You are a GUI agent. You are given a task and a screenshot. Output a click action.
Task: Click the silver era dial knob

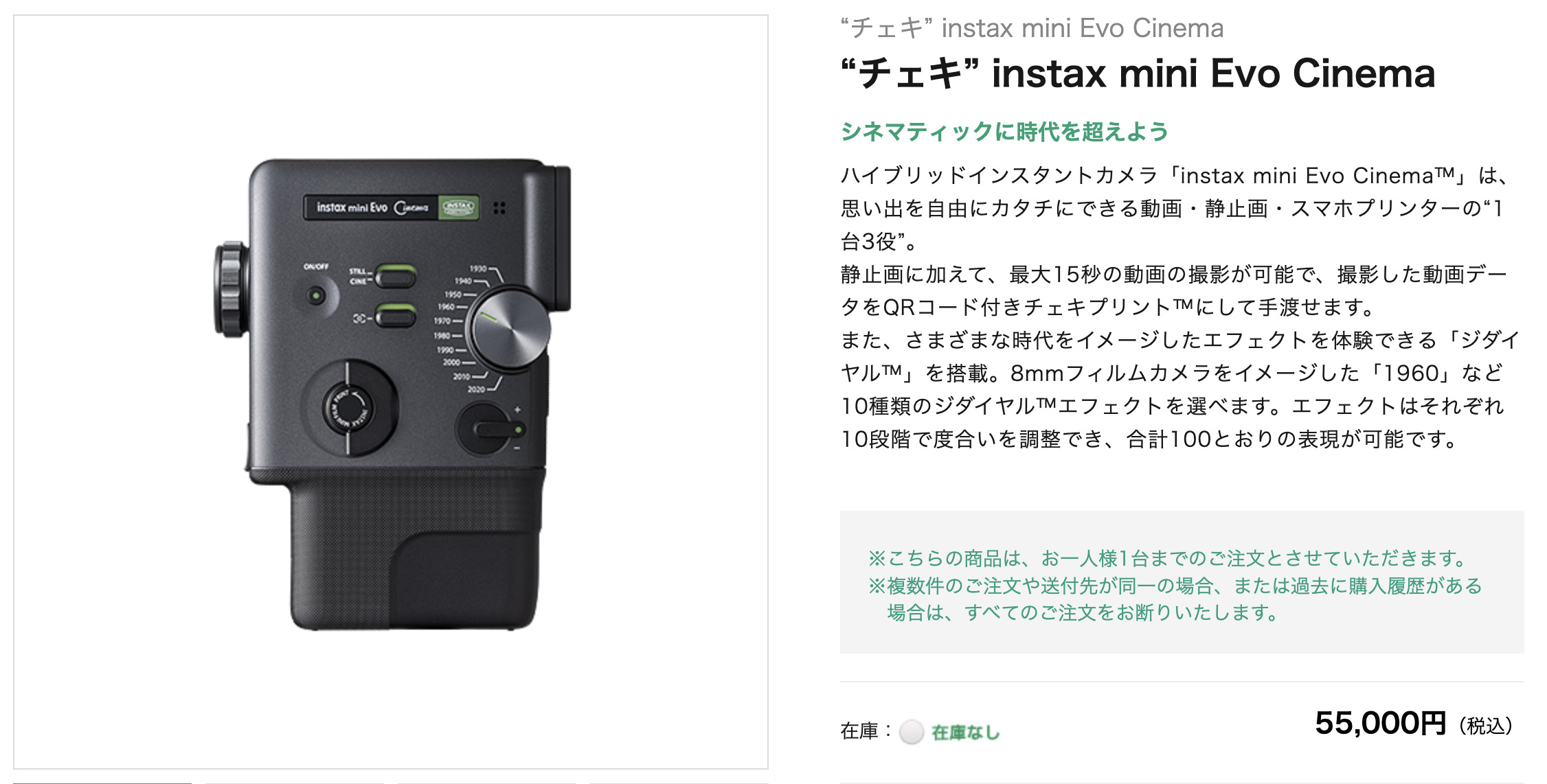pyautogui.click(x=510, y=330)
